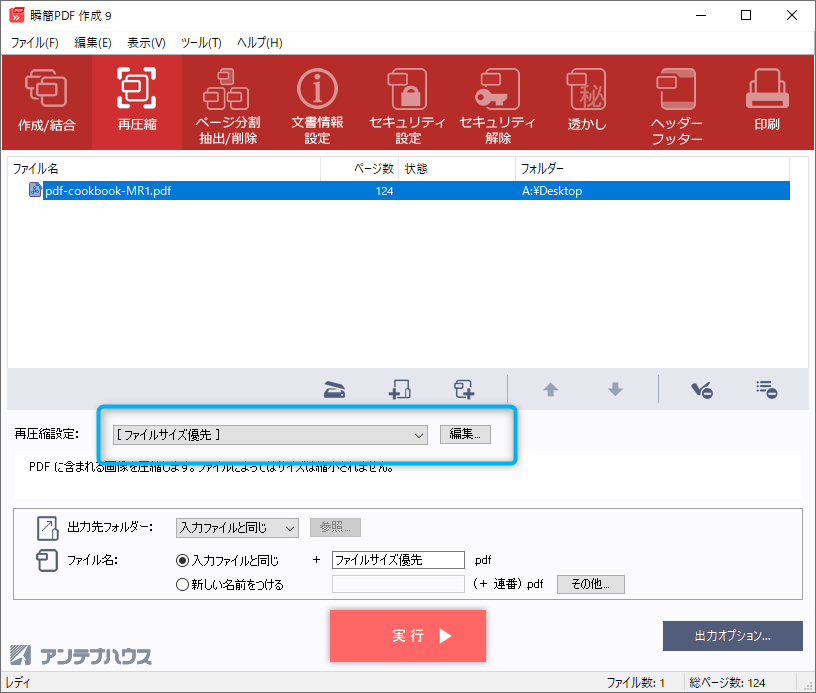This screenshot has width=816, height=693.
Task: Select pdf-cookbook-MR1.pdf in the file list
Action: click(x=108, y=191)
